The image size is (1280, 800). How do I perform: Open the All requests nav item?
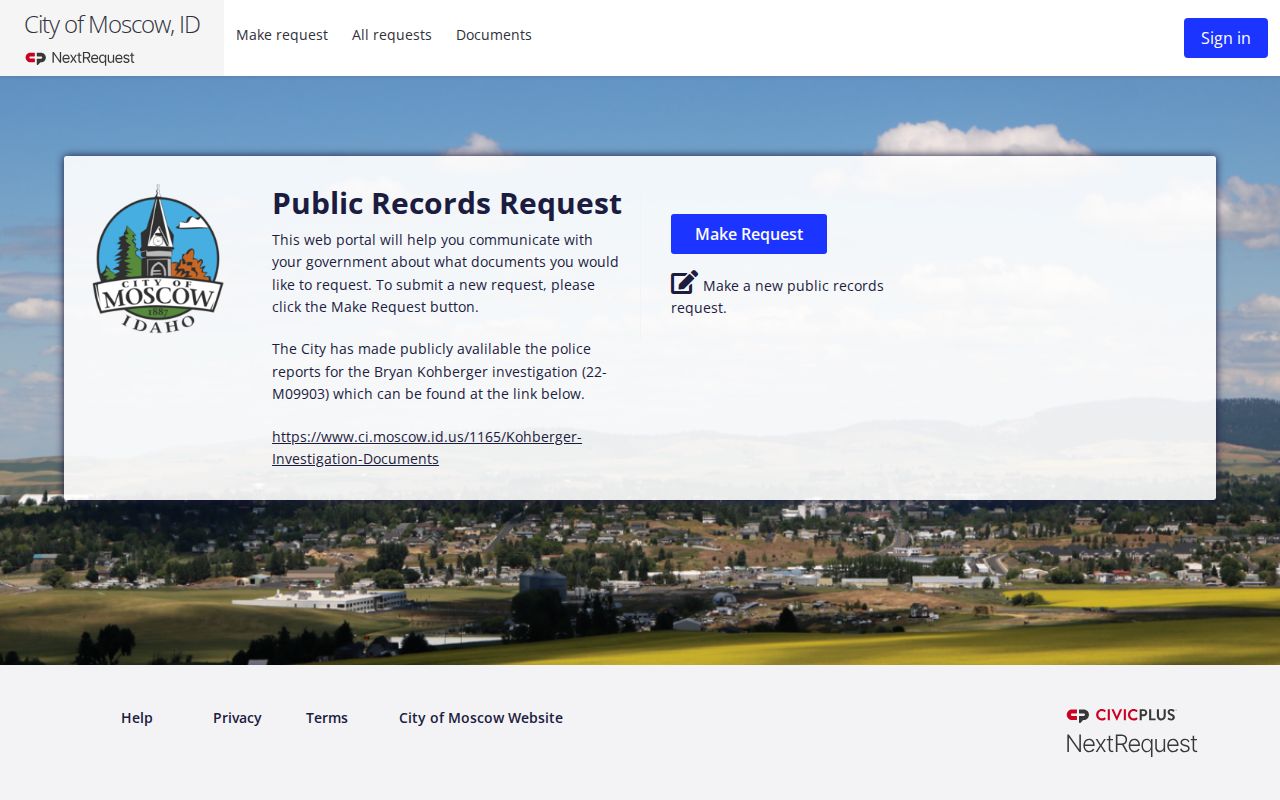pos(392,35)
